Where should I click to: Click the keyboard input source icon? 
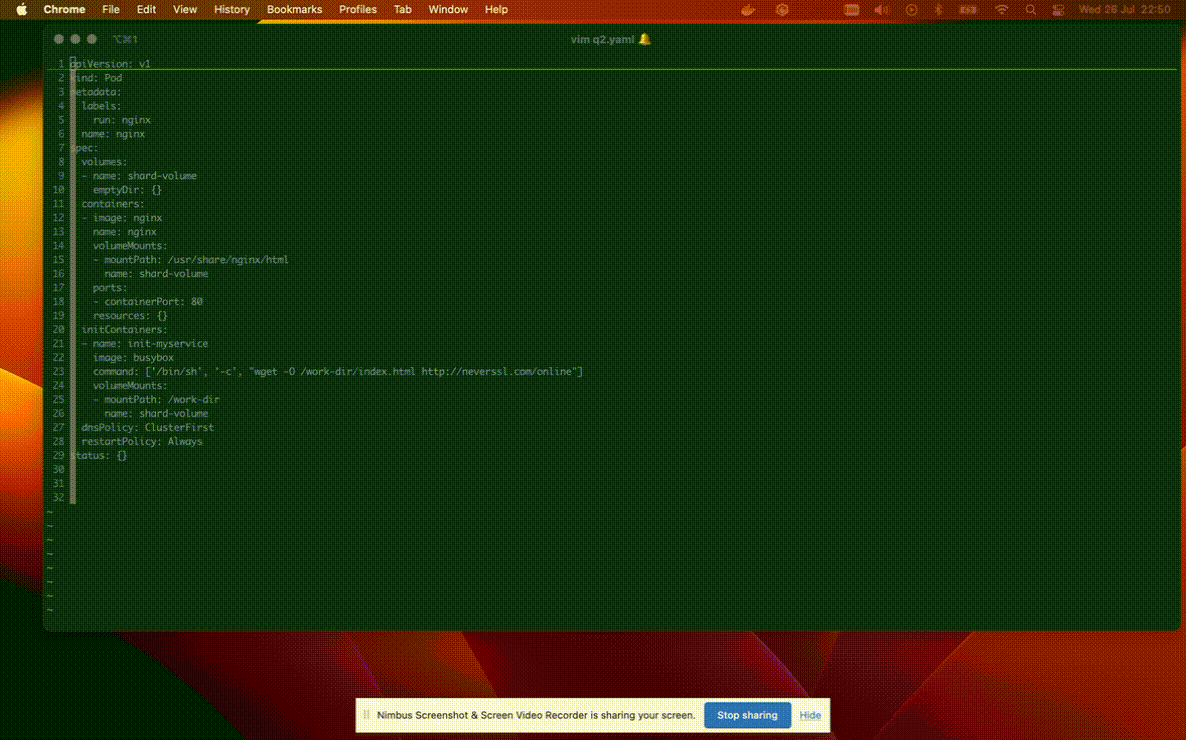coord(852,10)
